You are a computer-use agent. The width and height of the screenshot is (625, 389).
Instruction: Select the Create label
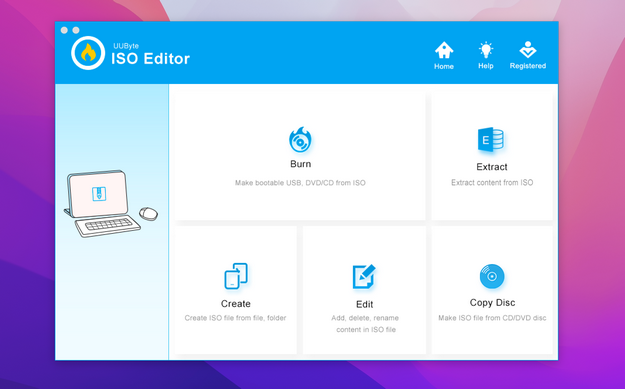(x=236, y=304)
